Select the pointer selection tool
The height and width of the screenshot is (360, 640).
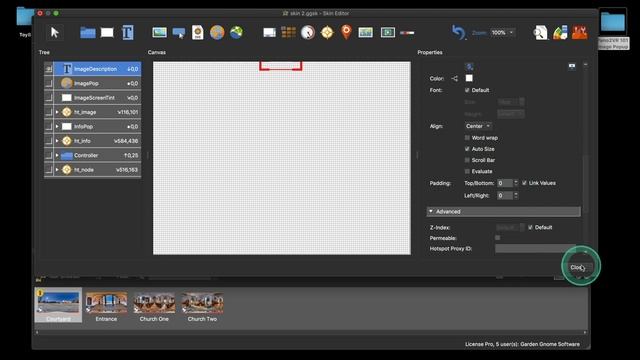point(54,32)
